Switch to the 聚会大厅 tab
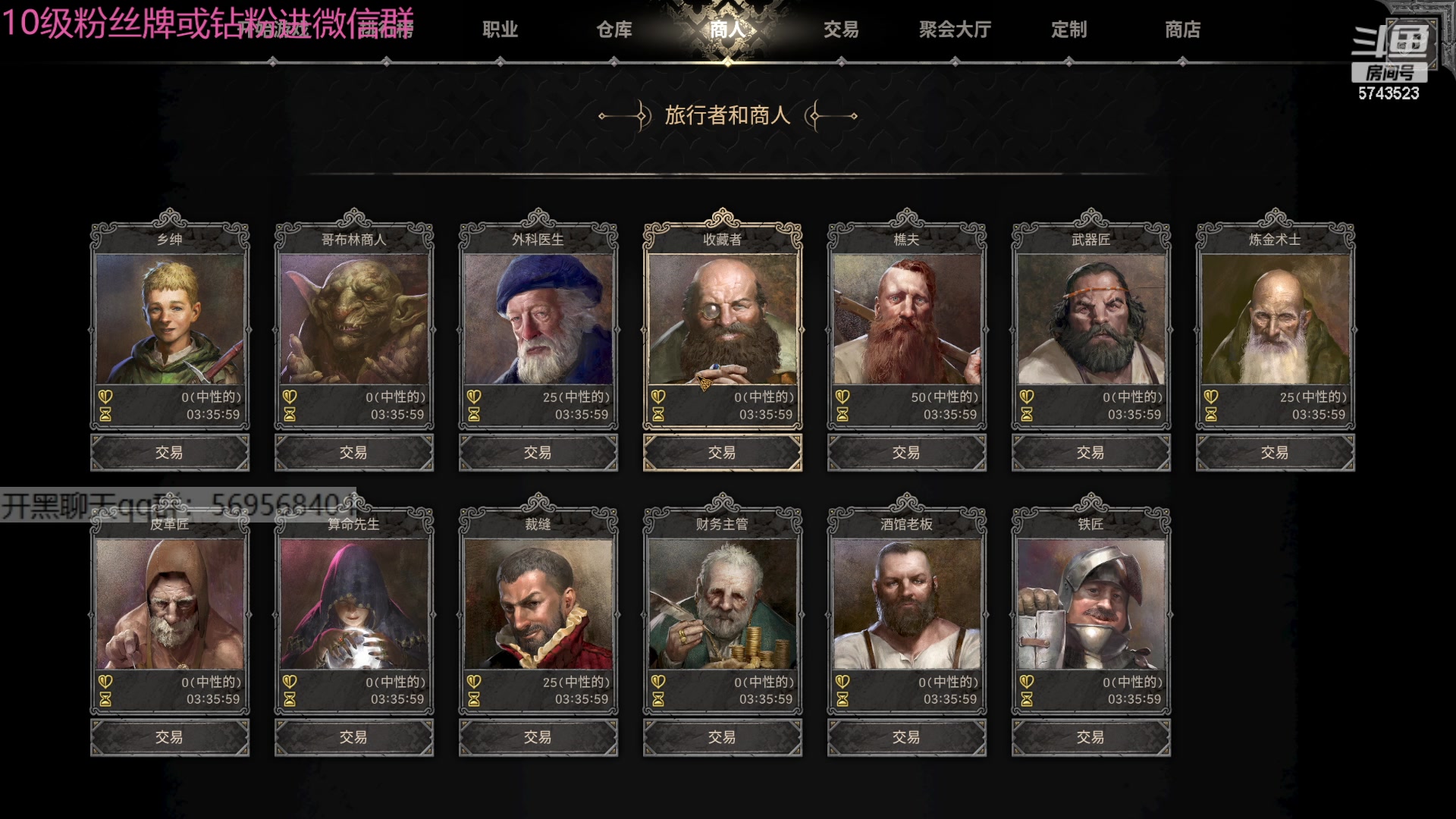This screenshot has height=819, width=1456. [955, 30]
